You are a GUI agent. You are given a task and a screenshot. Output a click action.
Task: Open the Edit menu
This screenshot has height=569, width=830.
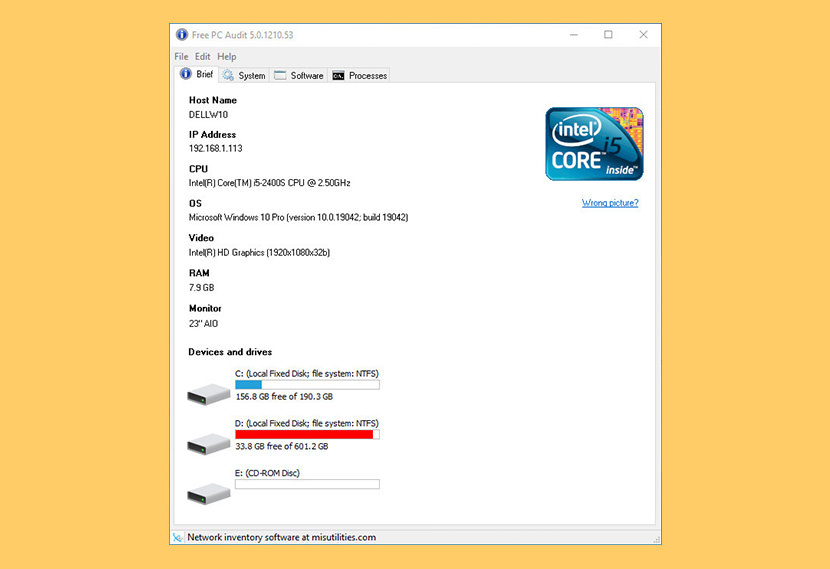click(202, 57)
